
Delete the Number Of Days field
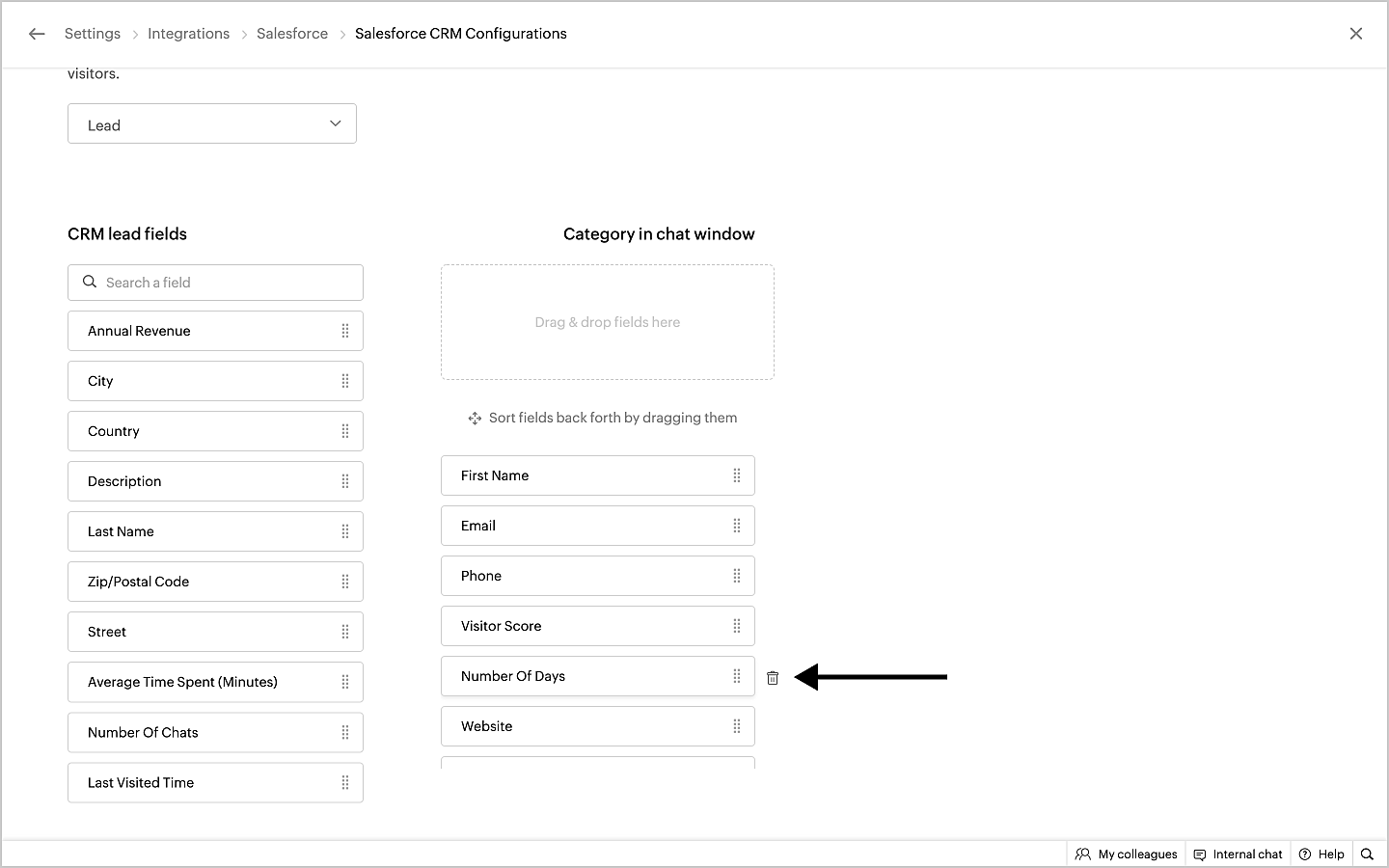tap(773, 678)
